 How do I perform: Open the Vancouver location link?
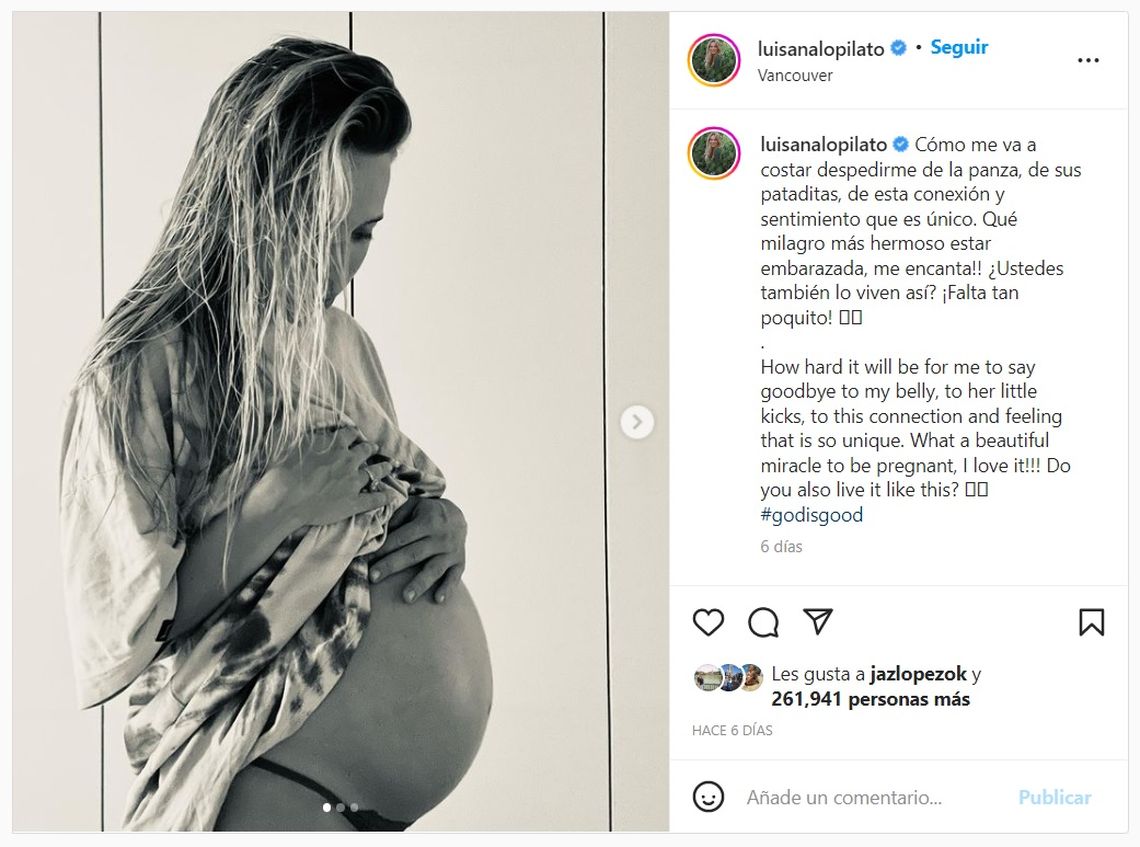click(x=795, y=75)
